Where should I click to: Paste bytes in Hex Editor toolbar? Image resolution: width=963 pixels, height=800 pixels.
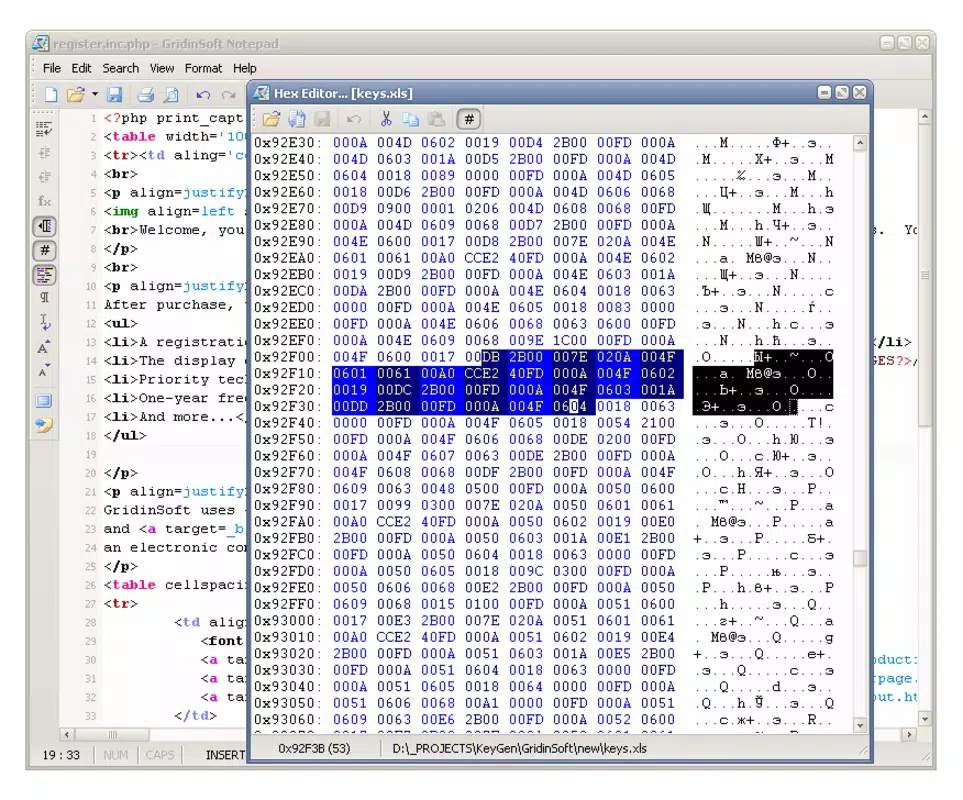click(436, 119)
